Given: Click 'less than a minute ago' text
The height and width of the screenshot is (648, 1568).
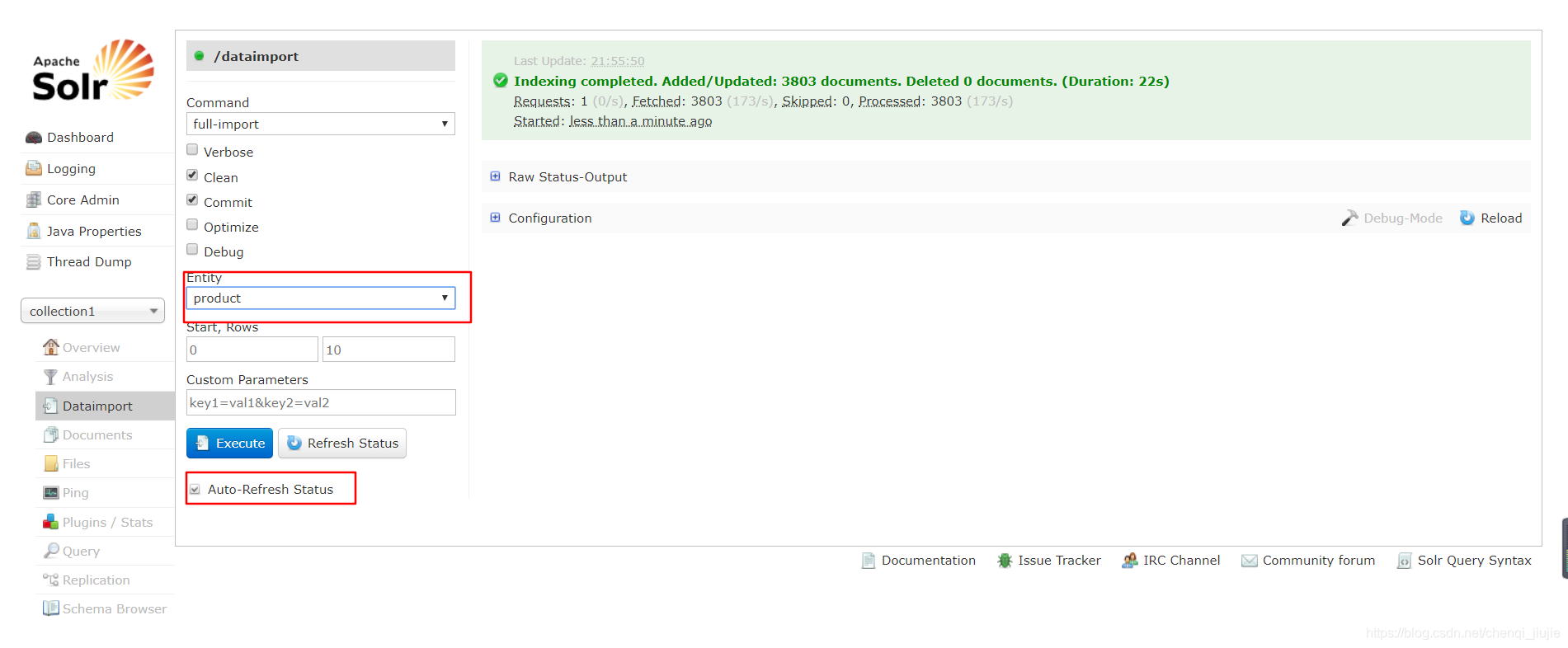Looking at the screenshot, I should [641, 121].
